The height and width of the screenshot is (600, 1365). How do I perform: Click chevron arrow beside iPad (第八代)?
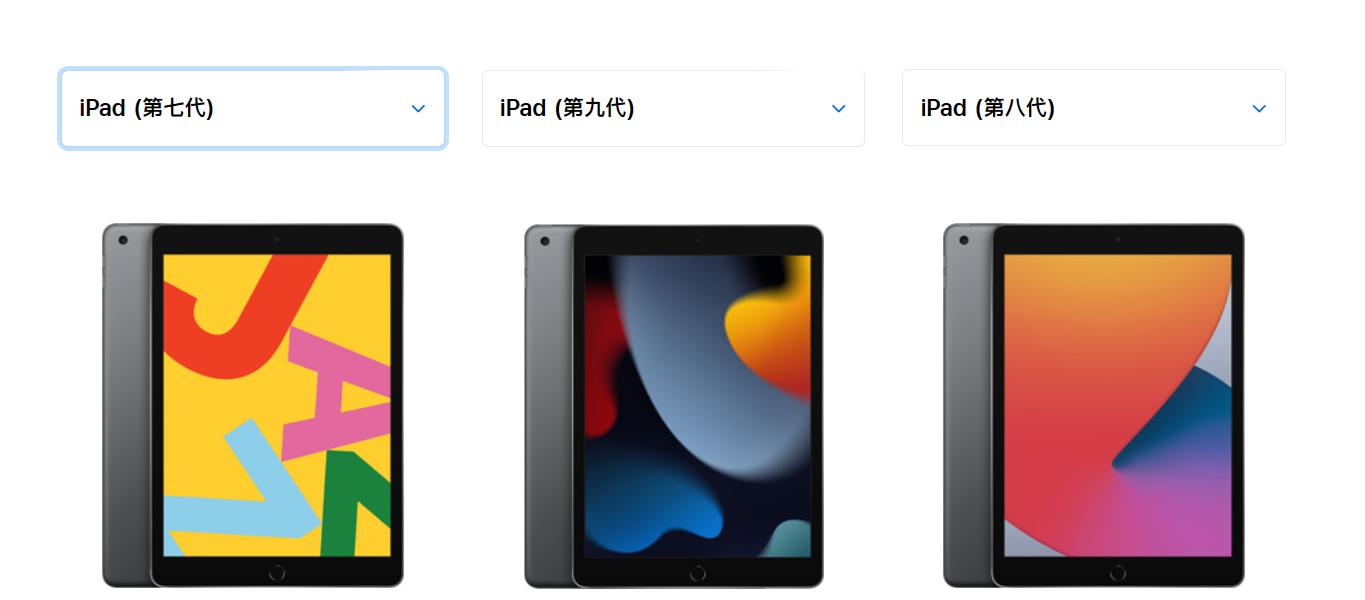point(1259,108)
